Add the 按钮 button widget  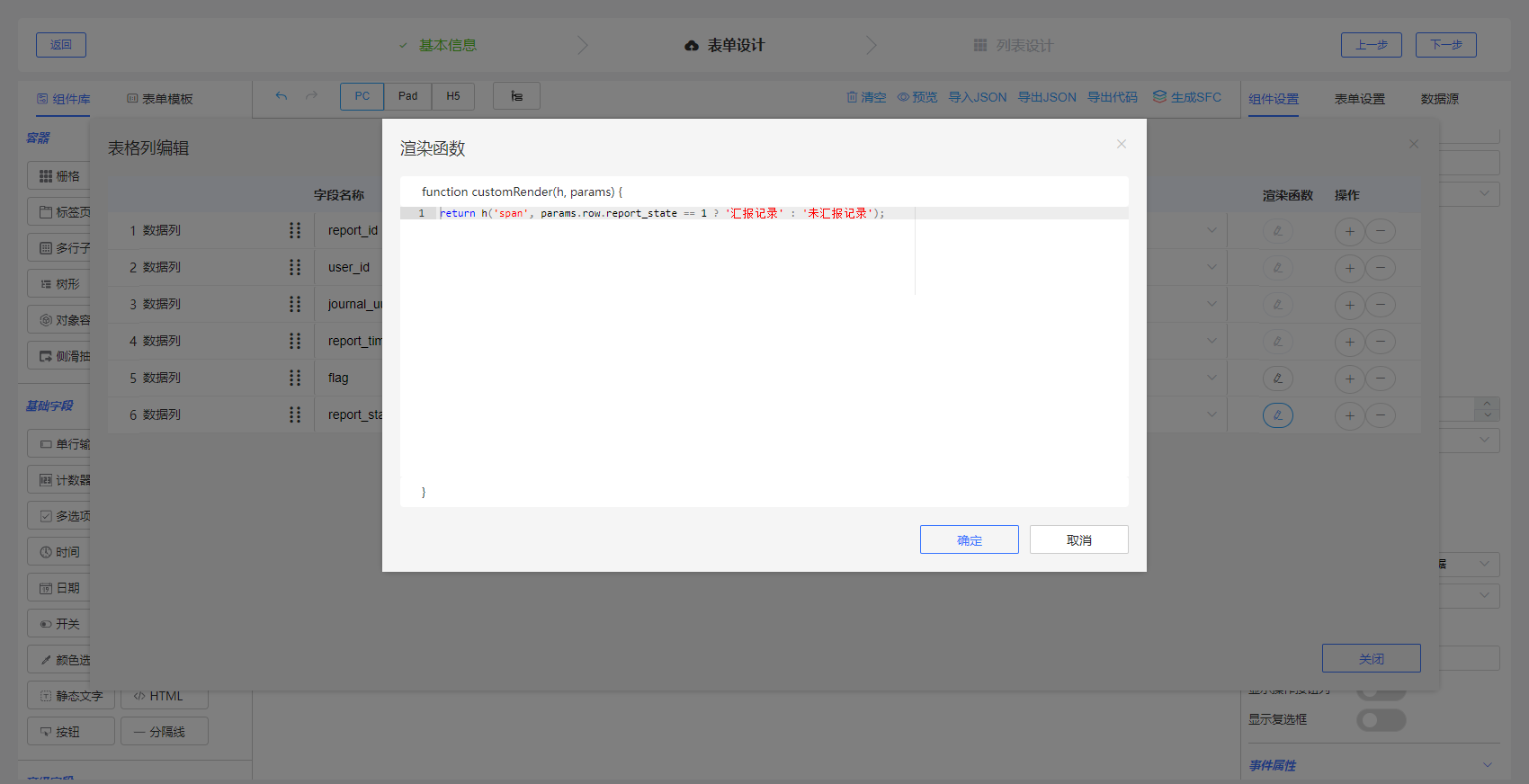[x=71, y=731]
